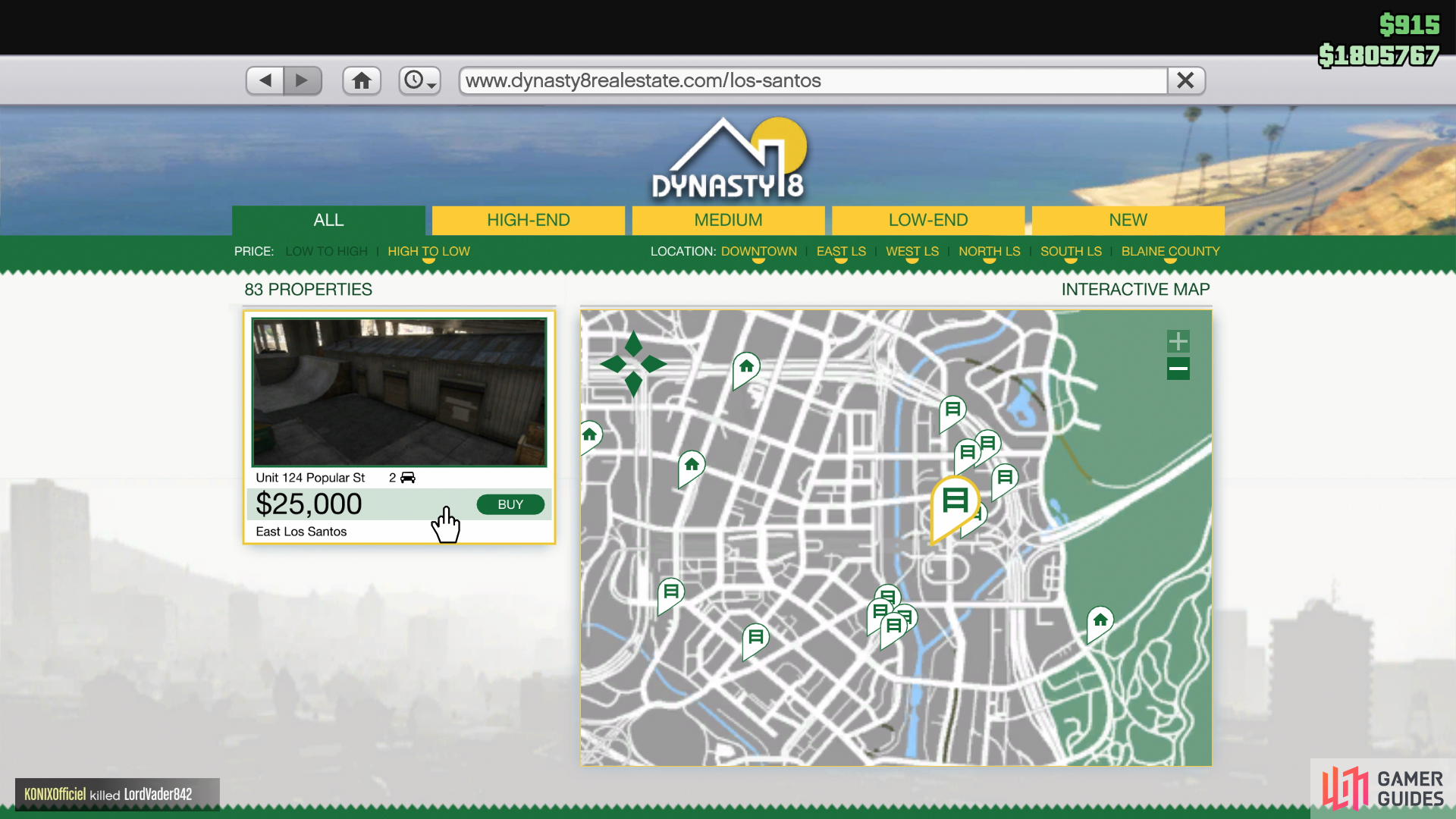The height and width of the screenshot is (819, 1456).
Task: Toggle the EAST LS location filter
Action: pos(841,251)
